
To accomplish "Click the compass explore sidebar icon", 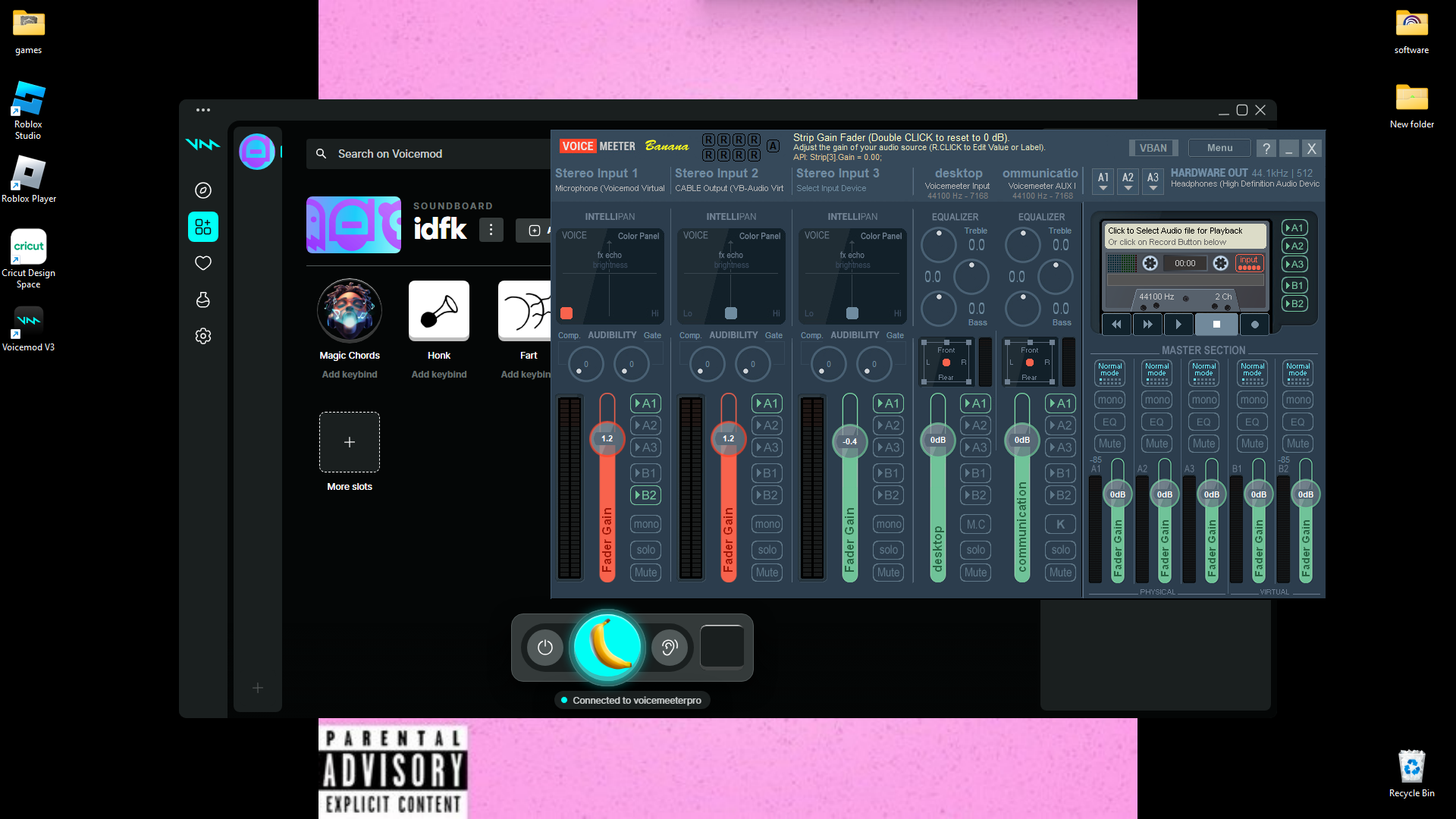I will tap(202, 190).
